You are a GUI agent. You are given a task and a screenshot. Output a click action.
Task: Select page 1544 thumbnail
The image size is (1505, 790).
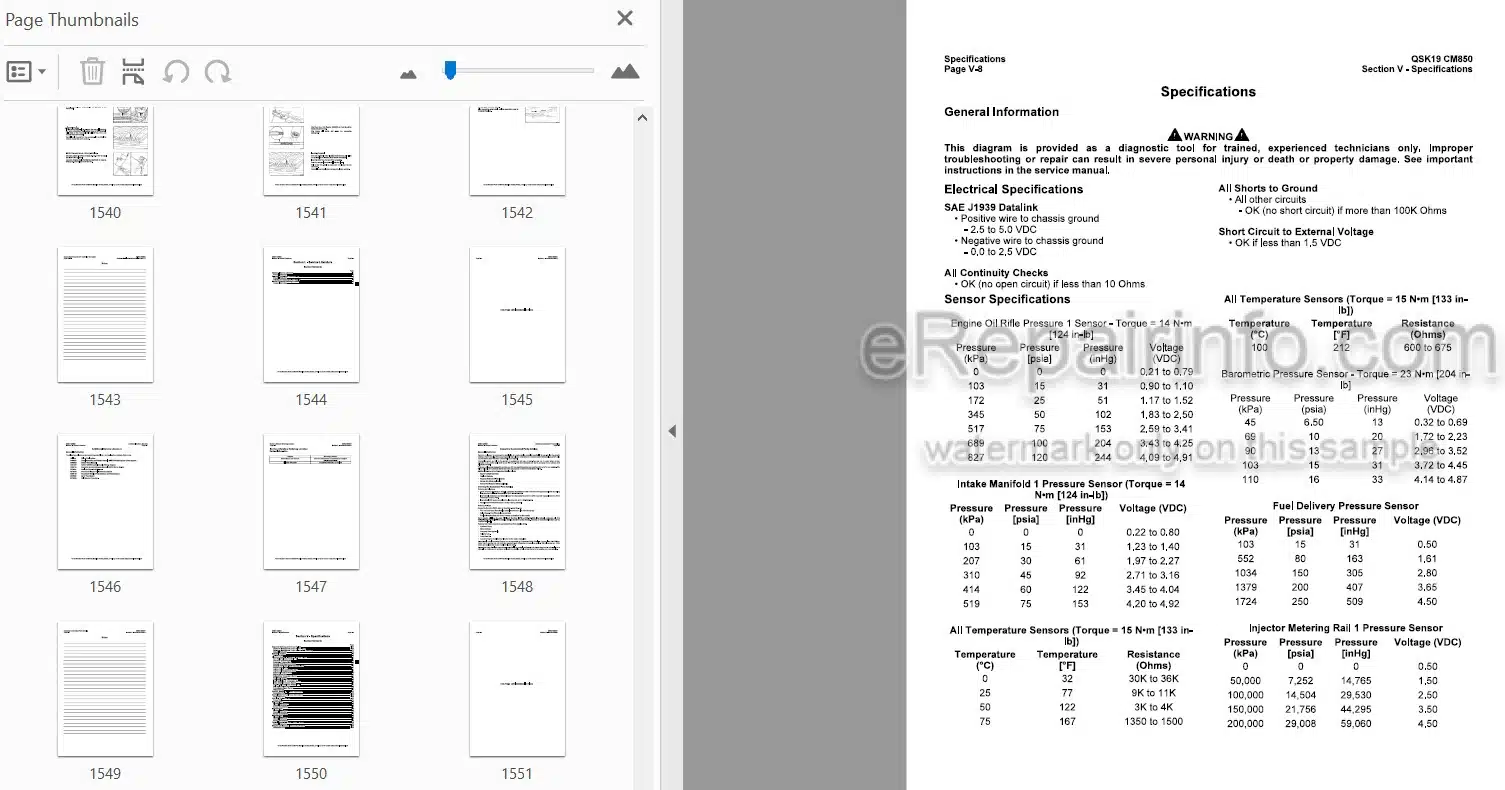[311, 315]
